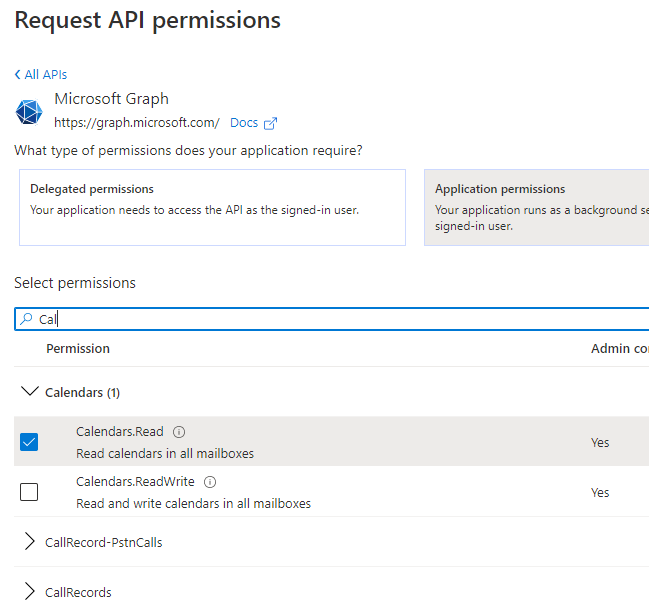This screenshot has height=600, width=649.
Task: Select the Application permissions card
Action: click(x=536, y=207)
